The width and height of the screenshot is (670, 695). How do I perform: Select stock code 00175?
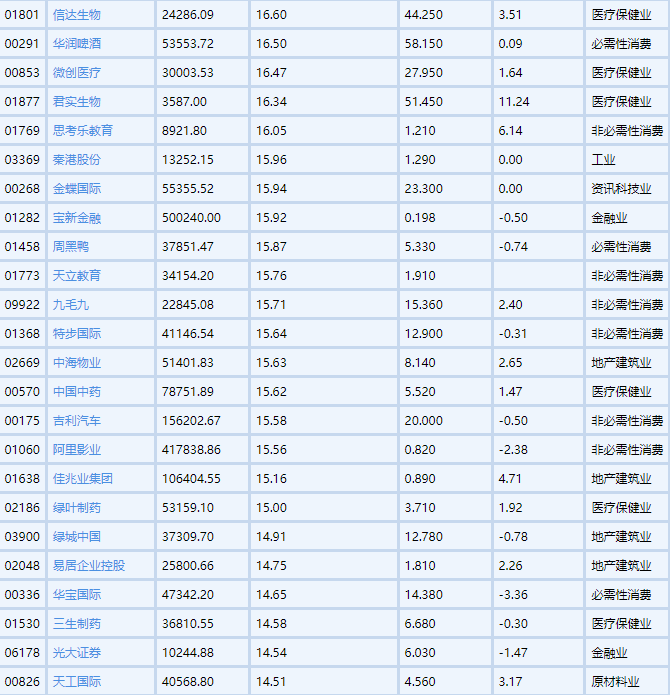point(22,421)
